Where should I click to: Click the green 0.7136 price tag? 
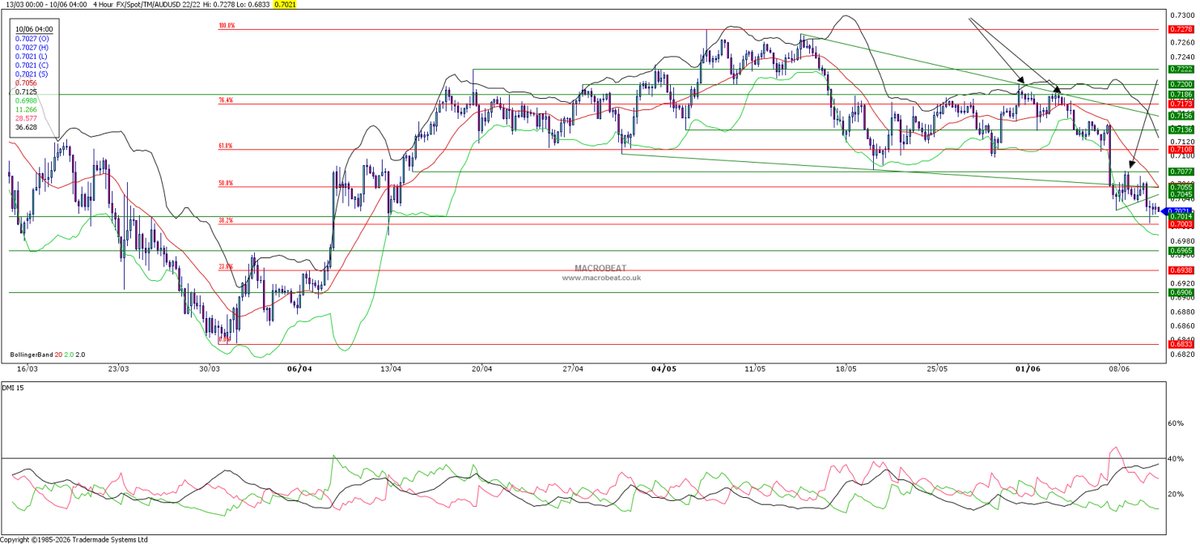pyautogui.click(x=1179, y=130)
